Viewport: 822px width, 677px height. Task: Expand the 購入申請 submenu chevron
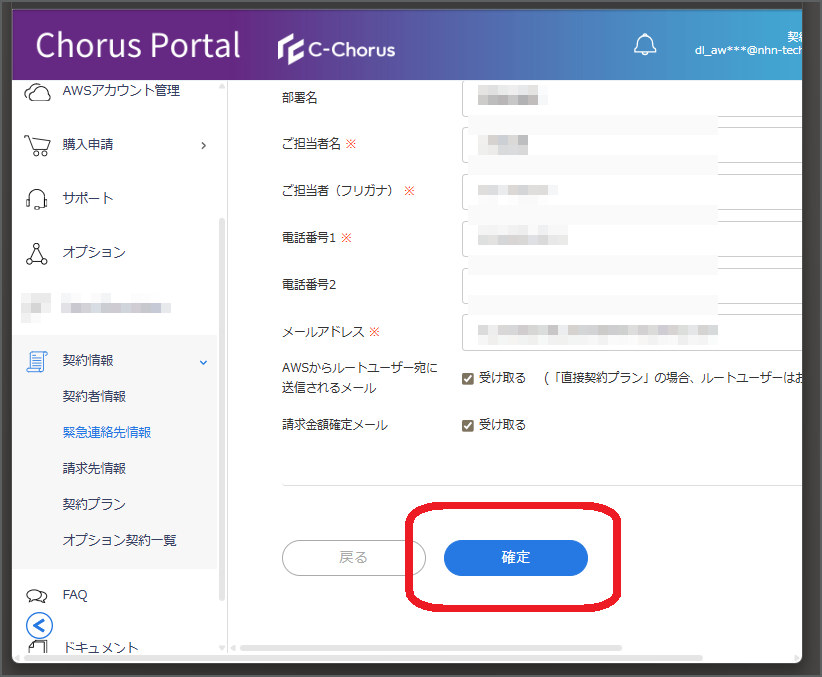click(x=204, y=145)
